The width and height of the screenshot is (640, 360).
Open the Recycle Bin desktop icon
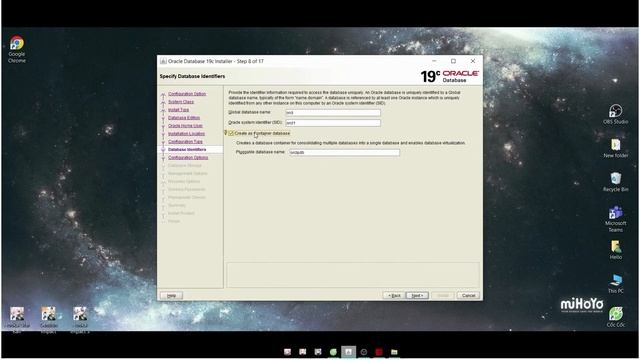616,182
